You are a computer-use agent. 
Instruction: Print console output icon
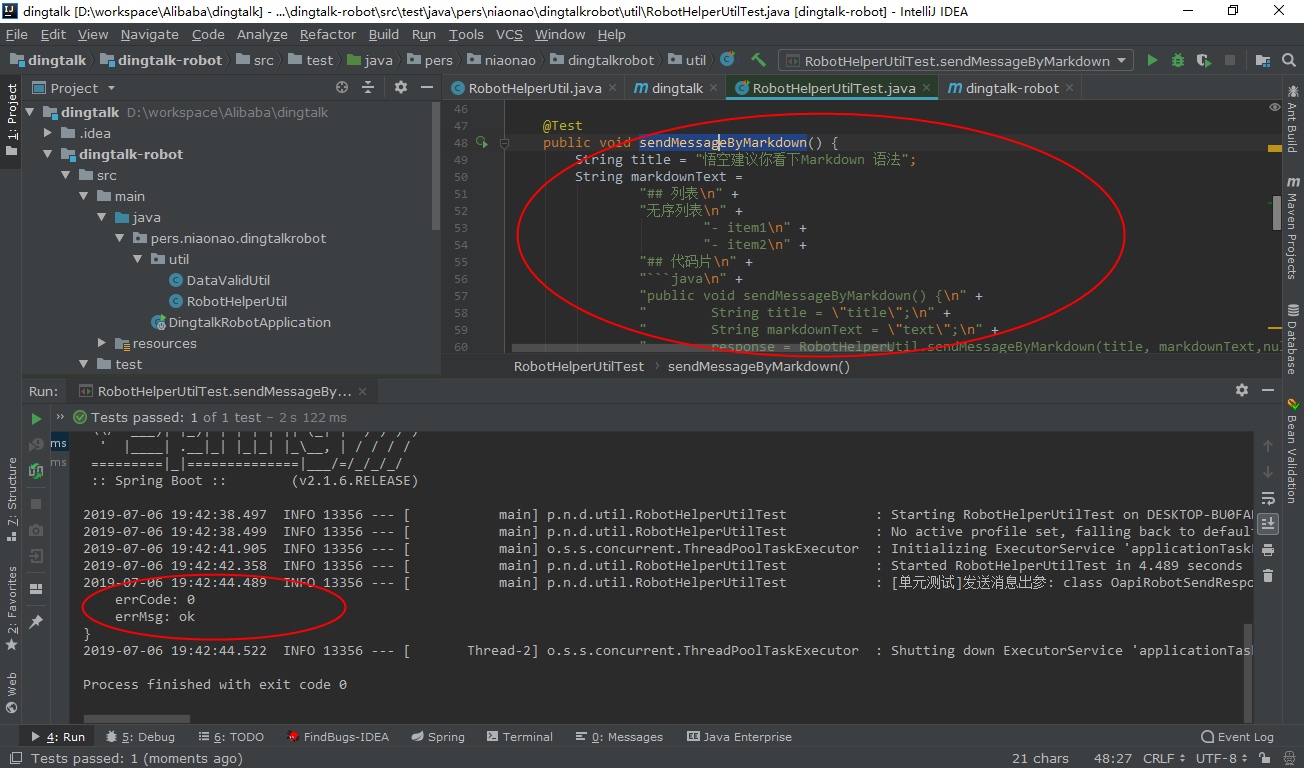coord(1268,549)
